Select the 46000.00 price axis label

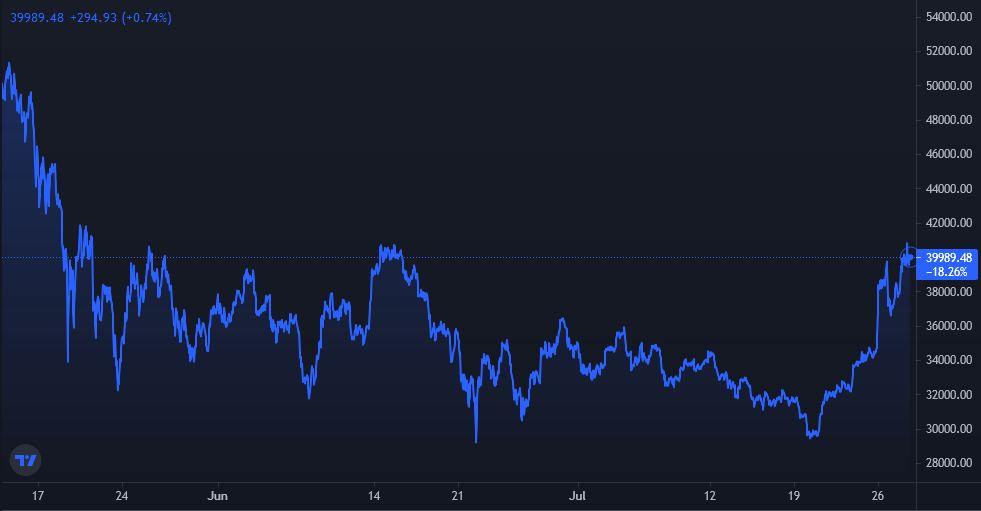[948, 154]
